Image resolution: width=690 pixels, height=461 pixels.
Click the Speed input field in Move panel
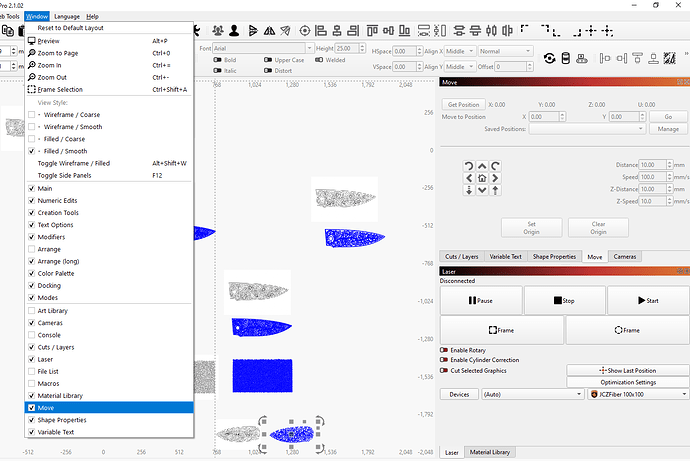point(653,177)
